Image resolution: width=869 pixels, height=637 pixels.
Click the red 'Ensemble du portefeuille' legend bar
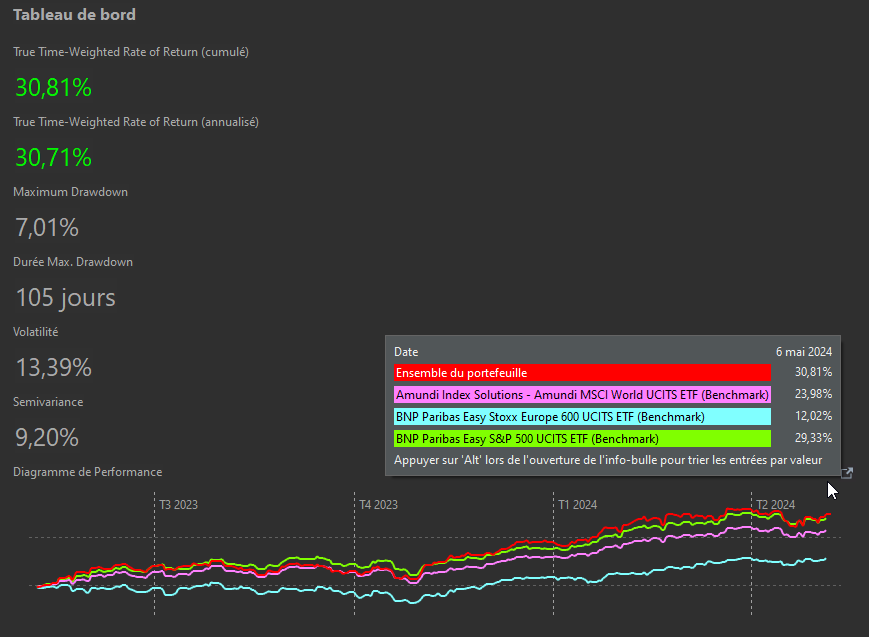[x=582, y=372]
